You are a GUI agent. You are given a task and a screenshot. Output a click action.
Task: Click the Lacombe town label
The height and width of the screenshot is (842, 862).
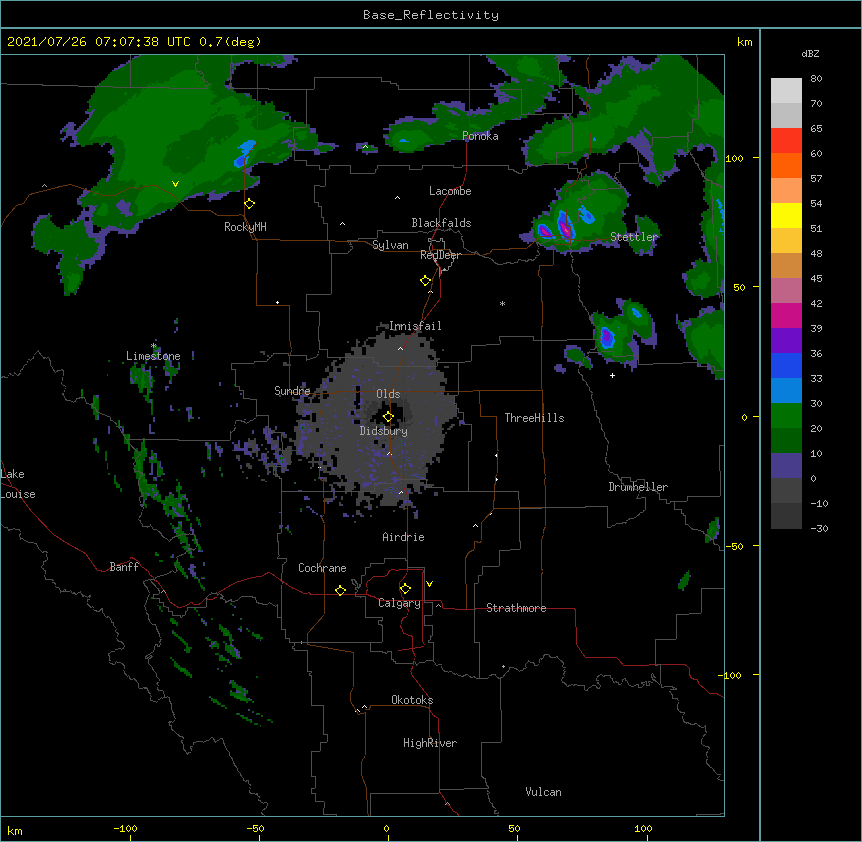tap(450, 191)
